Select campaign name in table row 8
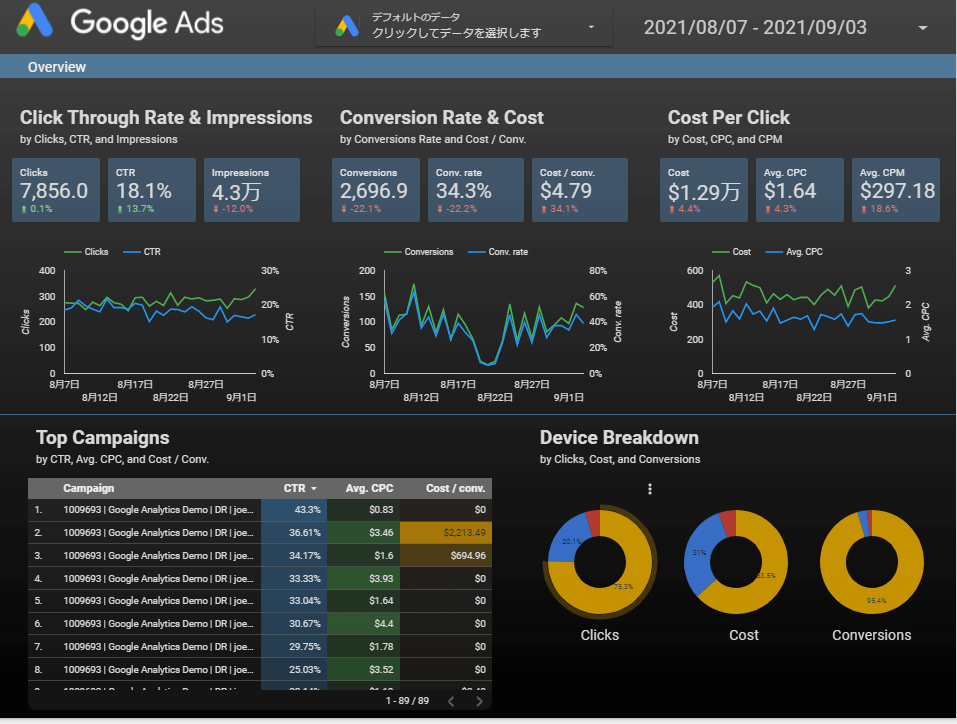The image size is (957, 724). [159, 670]
